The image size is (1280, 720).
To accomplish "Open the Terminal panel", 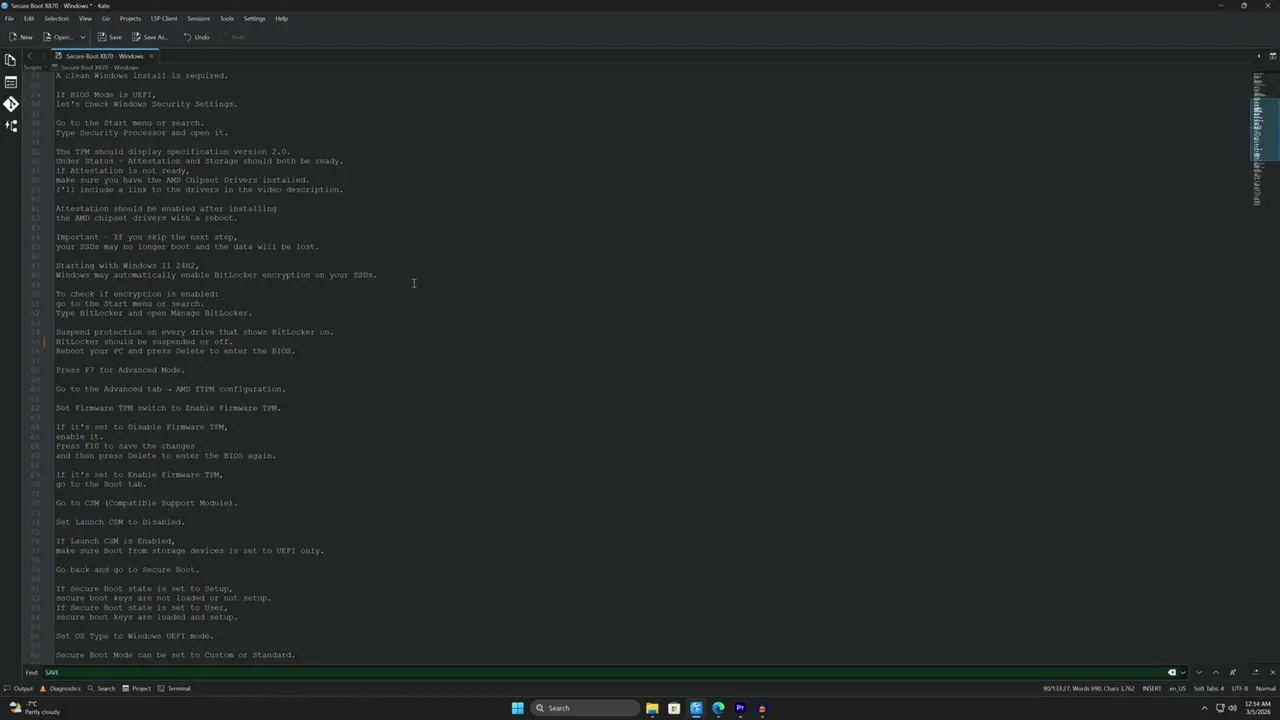I will click(174, 688).
